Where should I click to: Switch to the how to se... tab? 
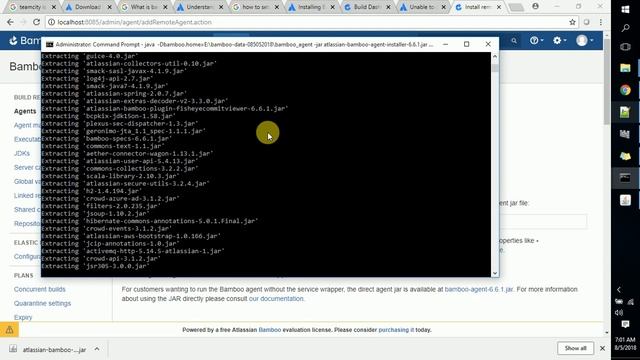pos(256,7)
